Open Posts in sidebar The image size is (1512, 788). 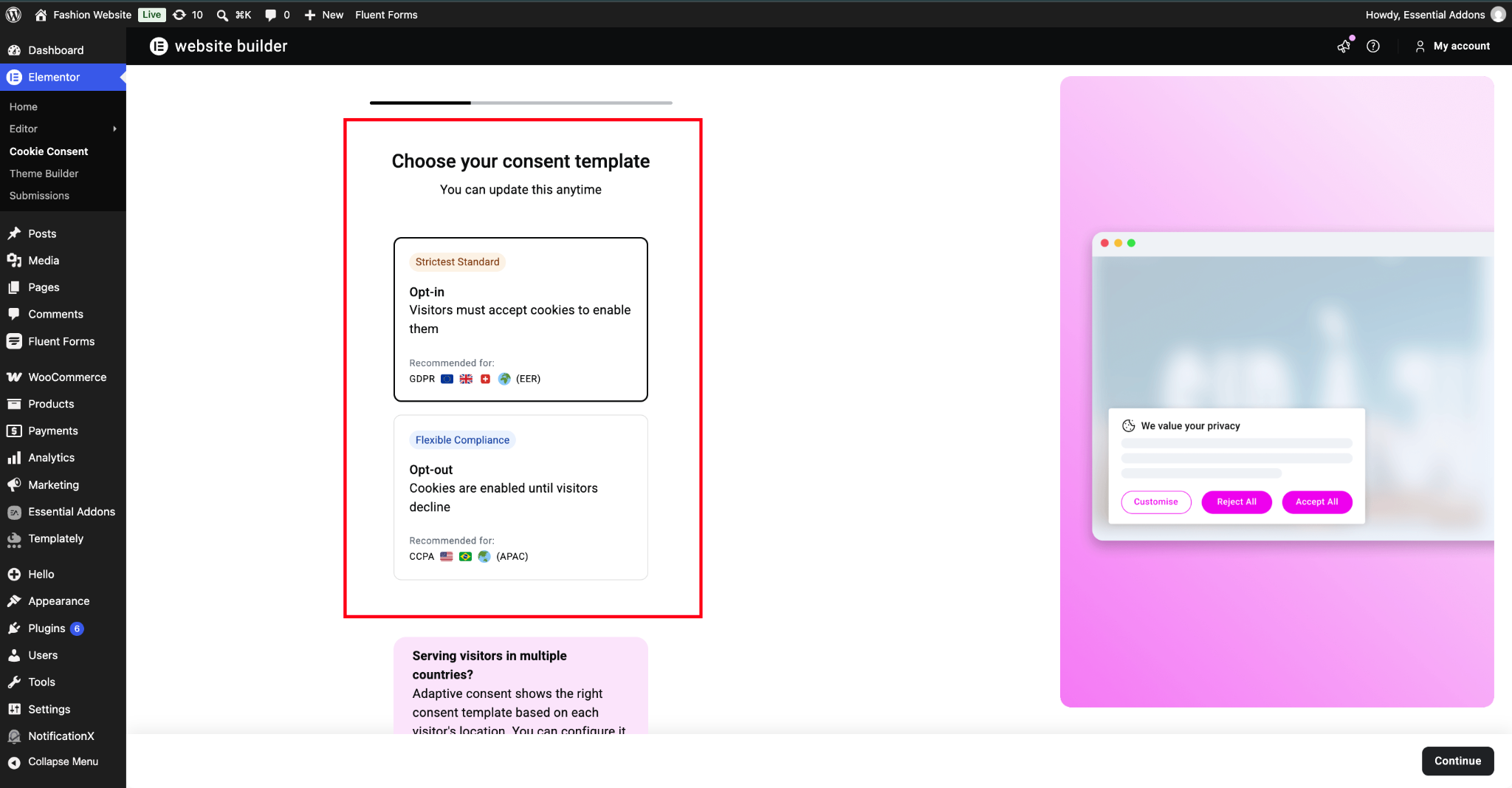[63, 233]
